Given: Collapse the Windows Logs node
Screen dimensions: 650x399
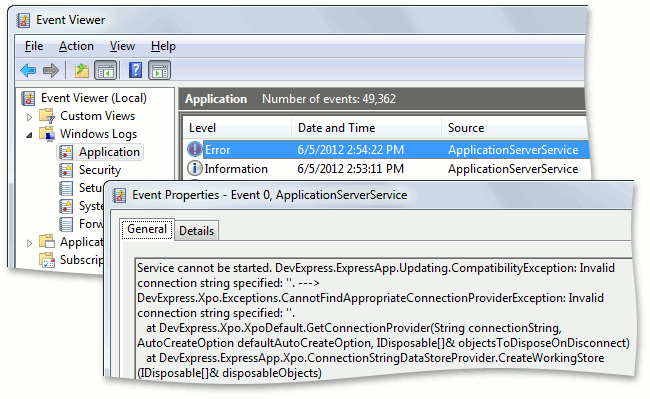Looking at the screenshot, I should 29,135.
